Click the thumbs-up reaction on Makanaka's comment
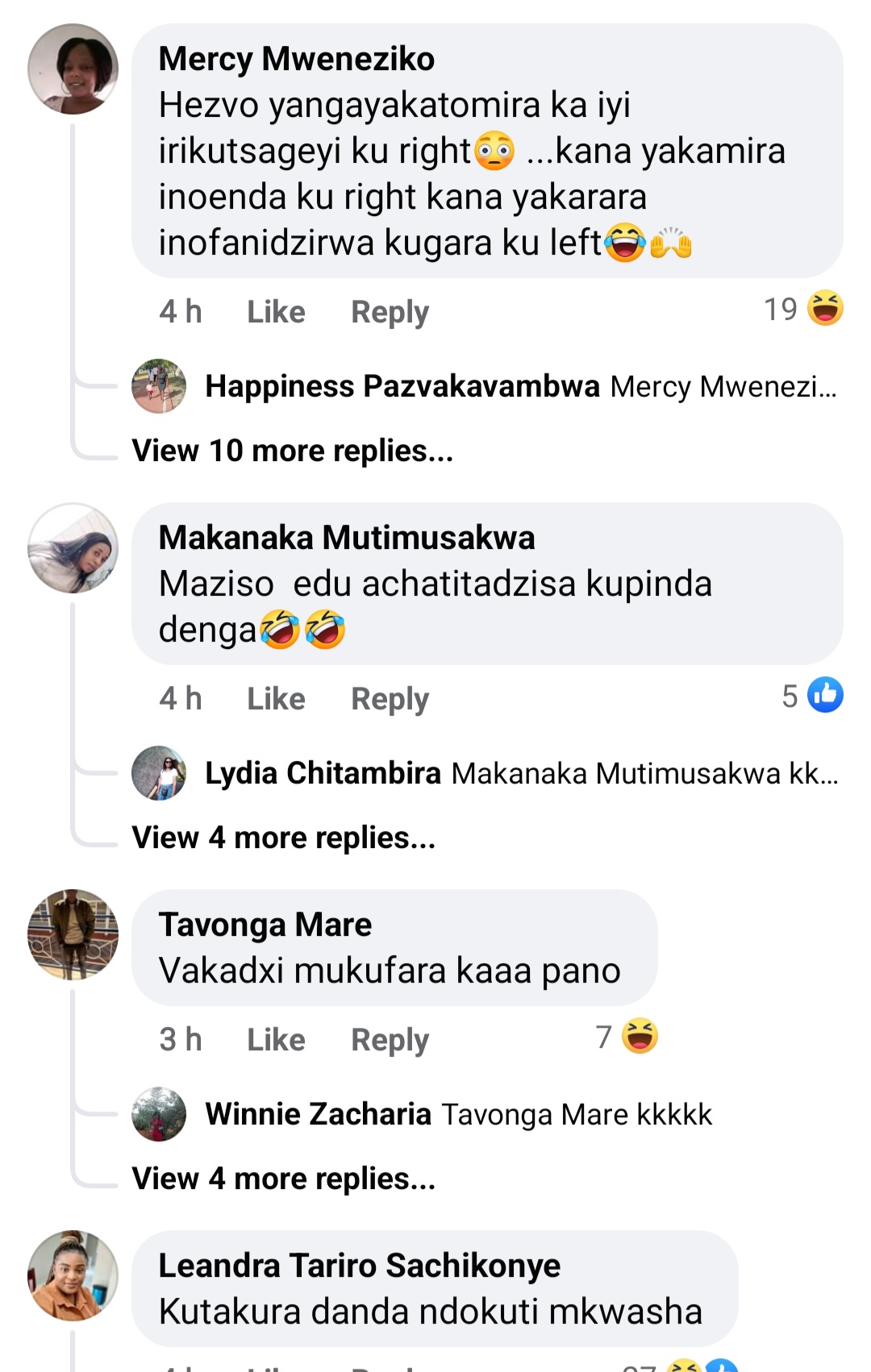This screenshot has width=871, height=1372. click(825, 695)
